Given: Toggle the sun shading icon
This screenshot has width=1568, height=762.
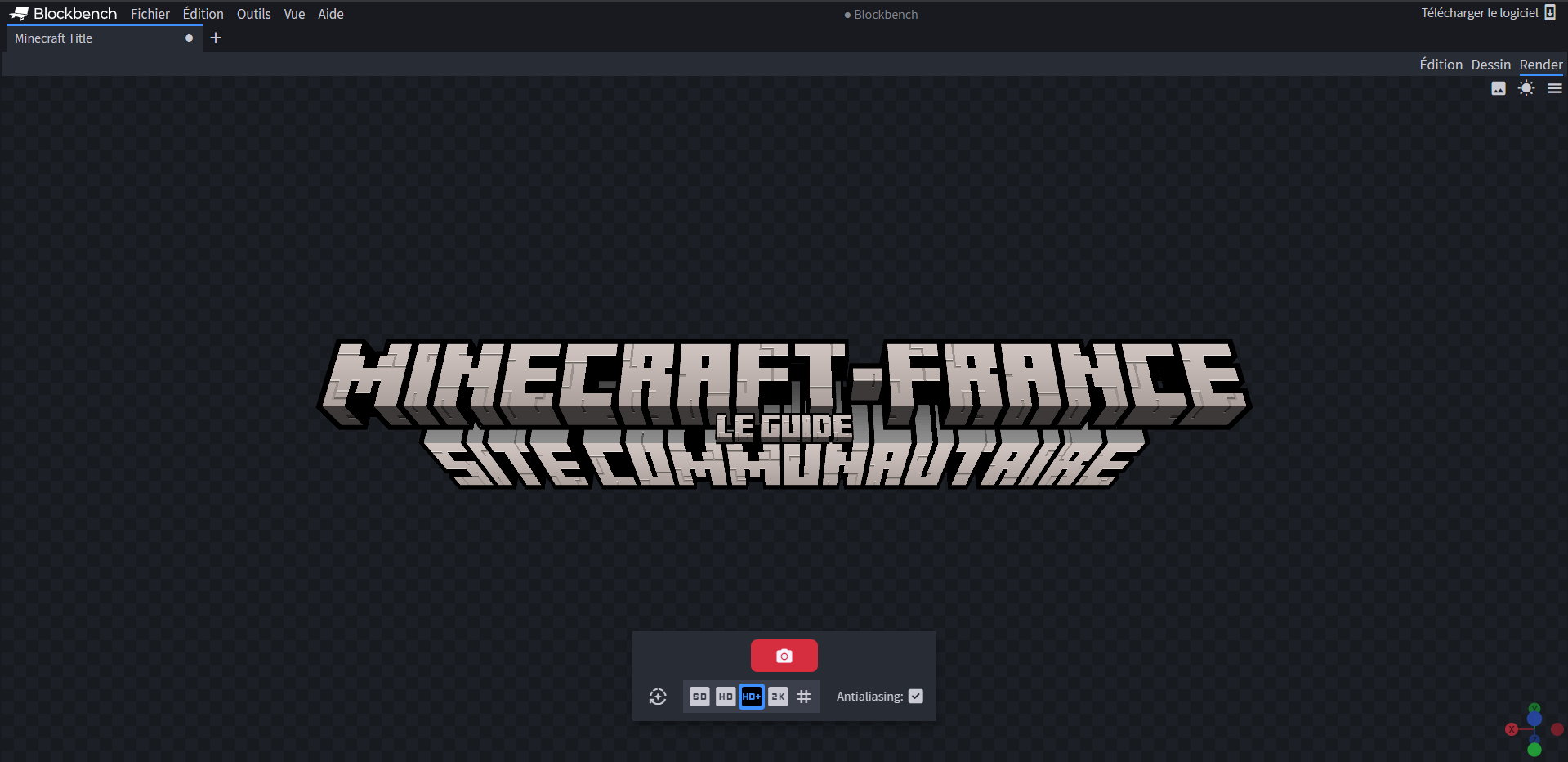Looking at the screenshot, I should pos(1526,88).
